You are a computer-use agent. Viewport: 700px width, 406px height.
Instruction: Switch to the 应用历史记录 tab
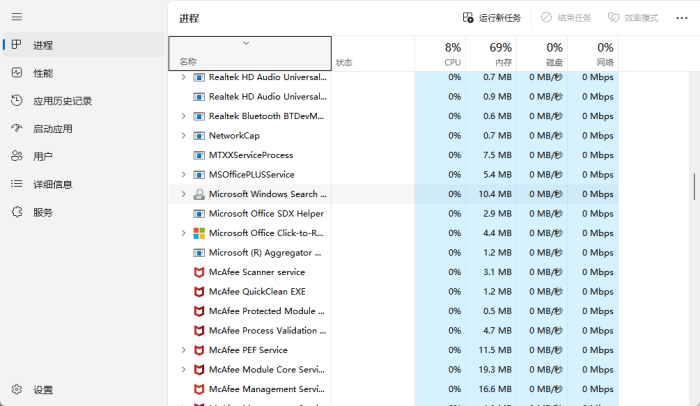84,100
